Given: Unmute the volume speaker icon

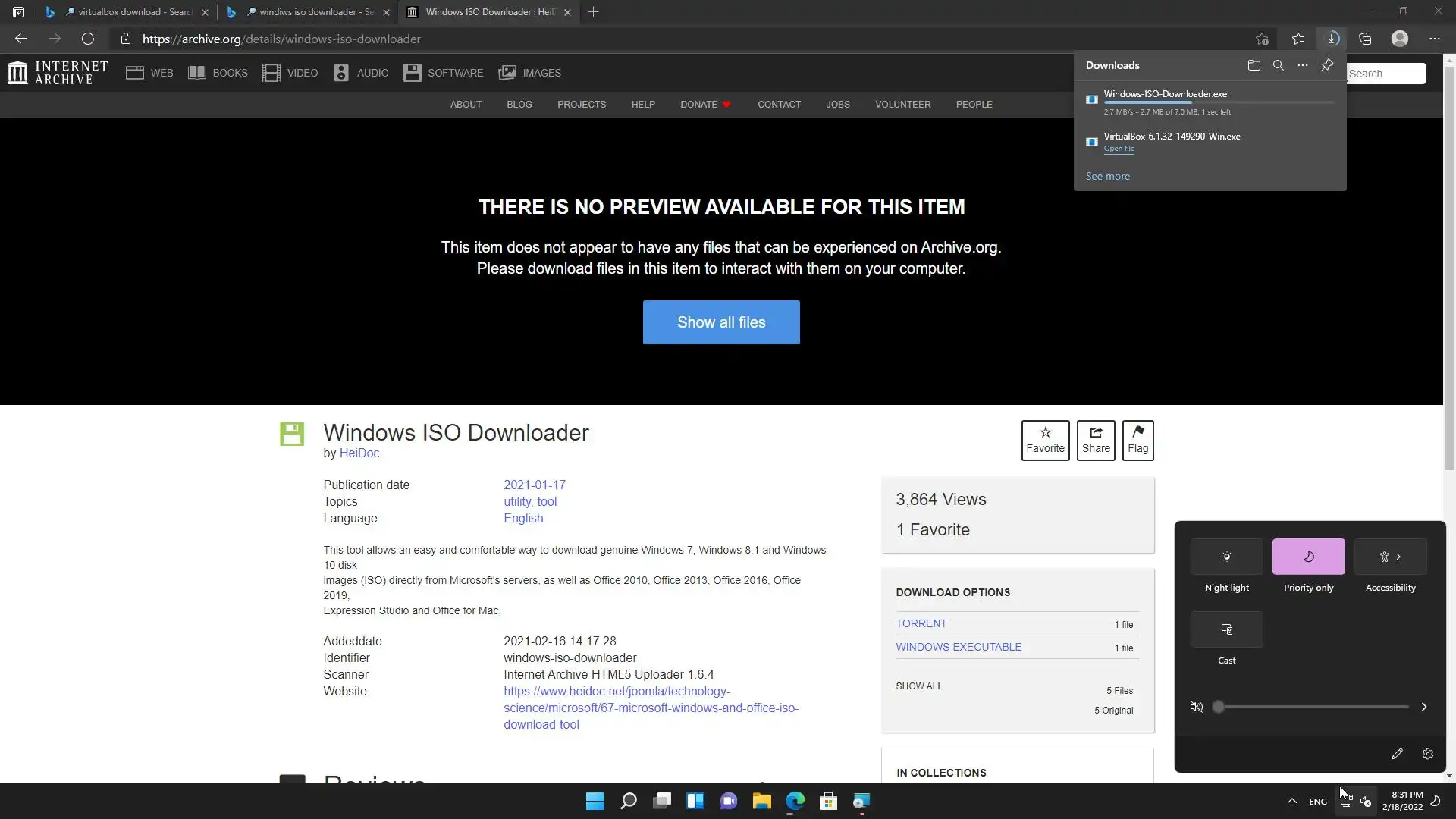Looking at the screenshot, I should (1197, 707).
